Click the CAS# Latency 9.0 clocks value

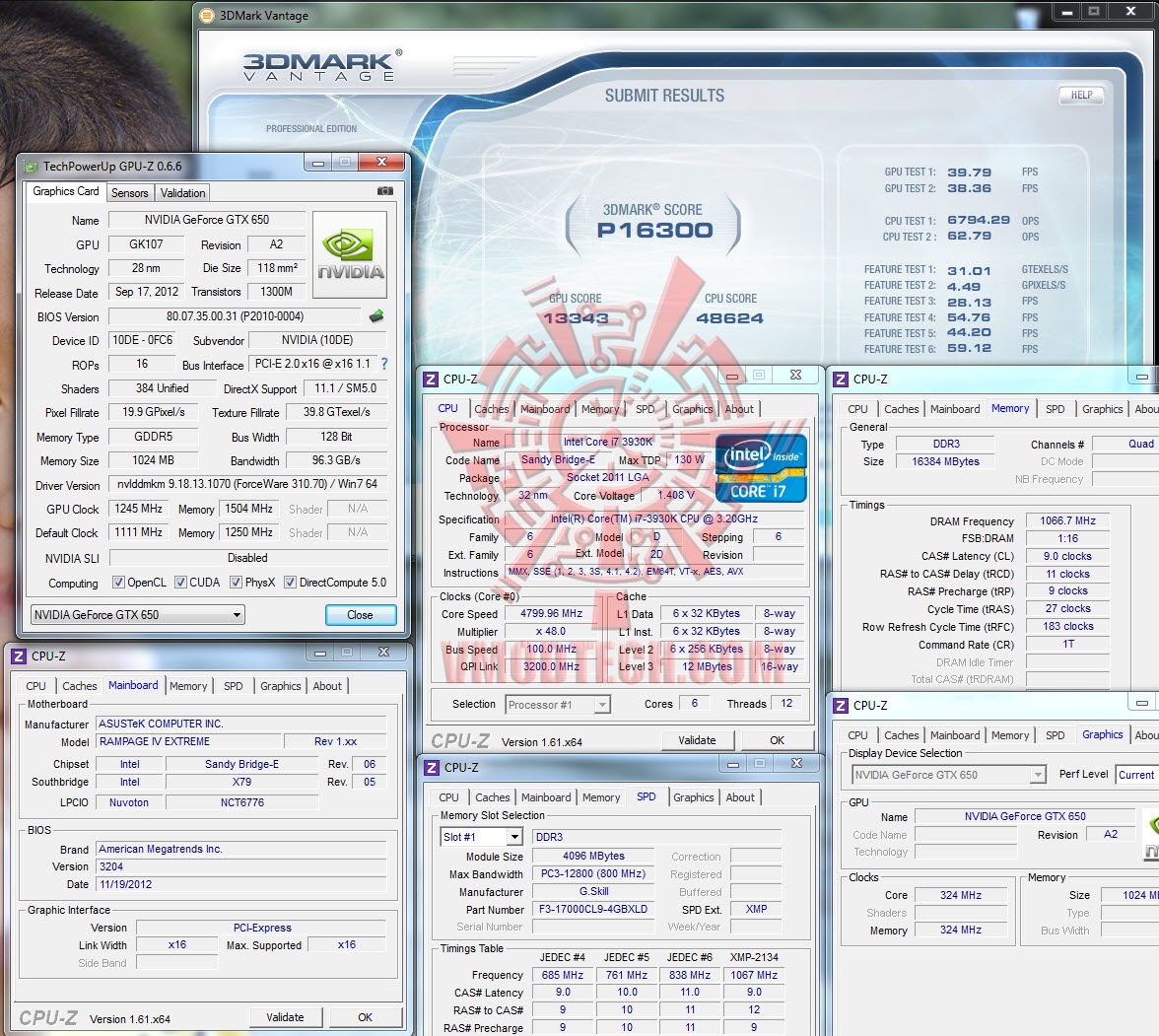point(1067,556)
